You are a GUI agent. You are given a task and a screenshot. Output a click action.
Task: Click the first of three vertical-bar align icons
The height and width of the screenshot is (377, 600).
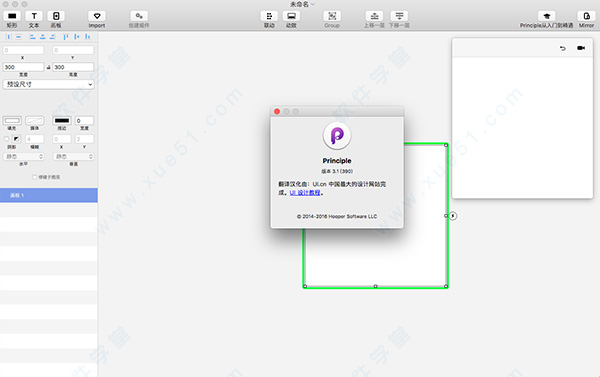click(x=66, y=37)
